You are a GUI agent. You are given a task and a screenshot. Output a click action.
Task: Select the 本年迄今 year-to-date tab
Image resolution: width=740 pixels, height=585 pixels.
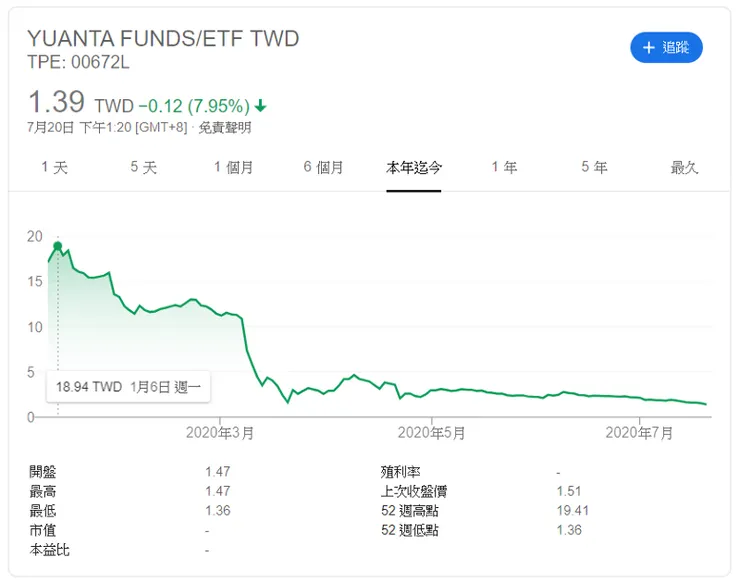[x=414, y=167]
